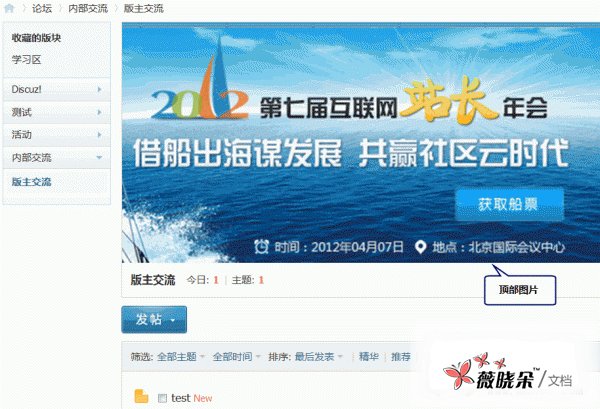Viewport: 600px width, 409px height.
Task: Collapse the 内部交流 sidebar category
Action: (57, 157)
